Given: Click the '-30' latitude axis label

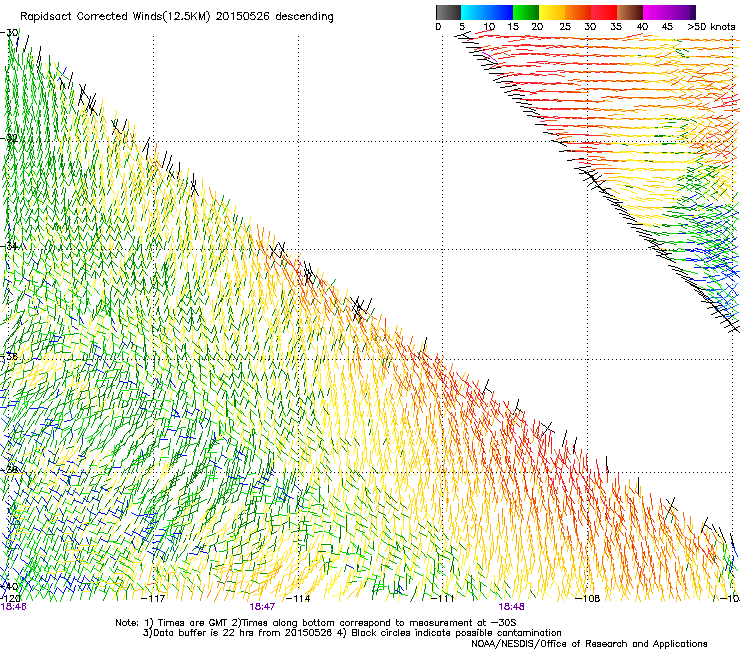Looking at the screenshot, I should tap(9, 33).
